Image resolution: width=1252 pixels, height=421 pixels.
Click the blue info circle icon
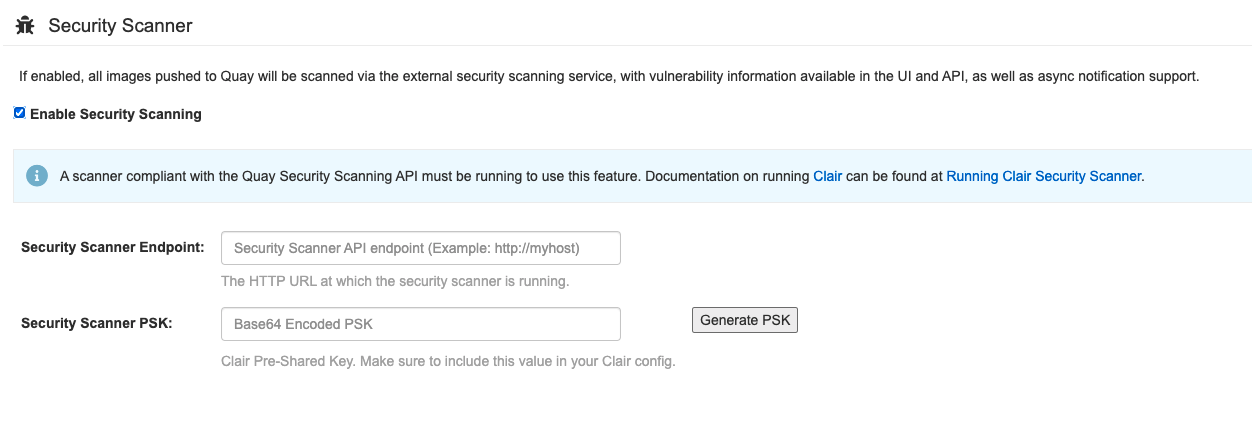(x=37, y=176)
